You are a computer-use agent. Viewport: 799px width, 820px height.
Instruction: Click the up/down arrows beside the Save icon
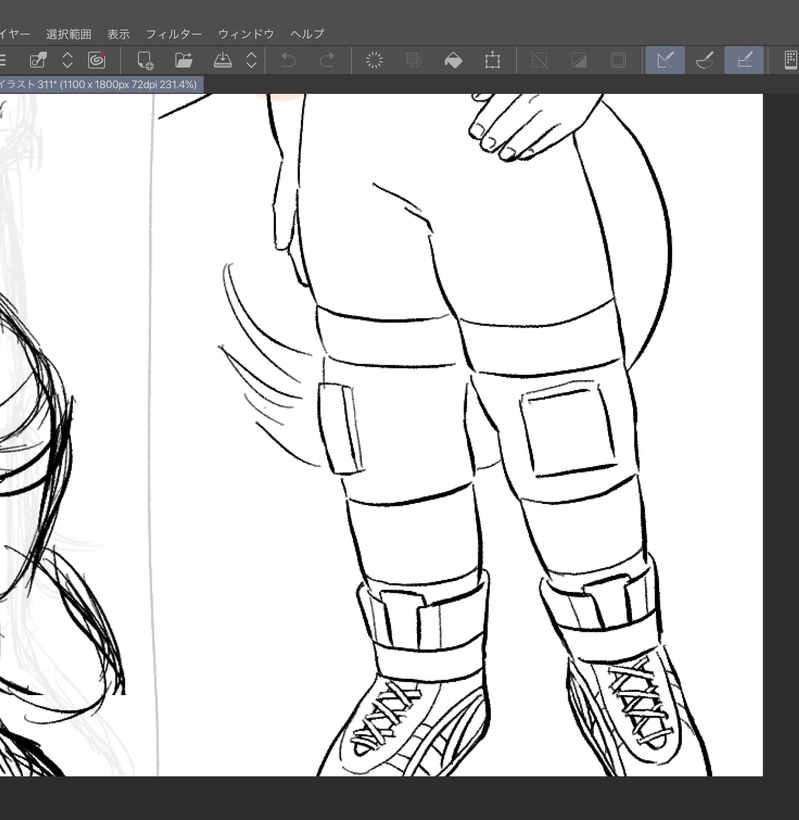pyautogui.click(x=252, y=60)
